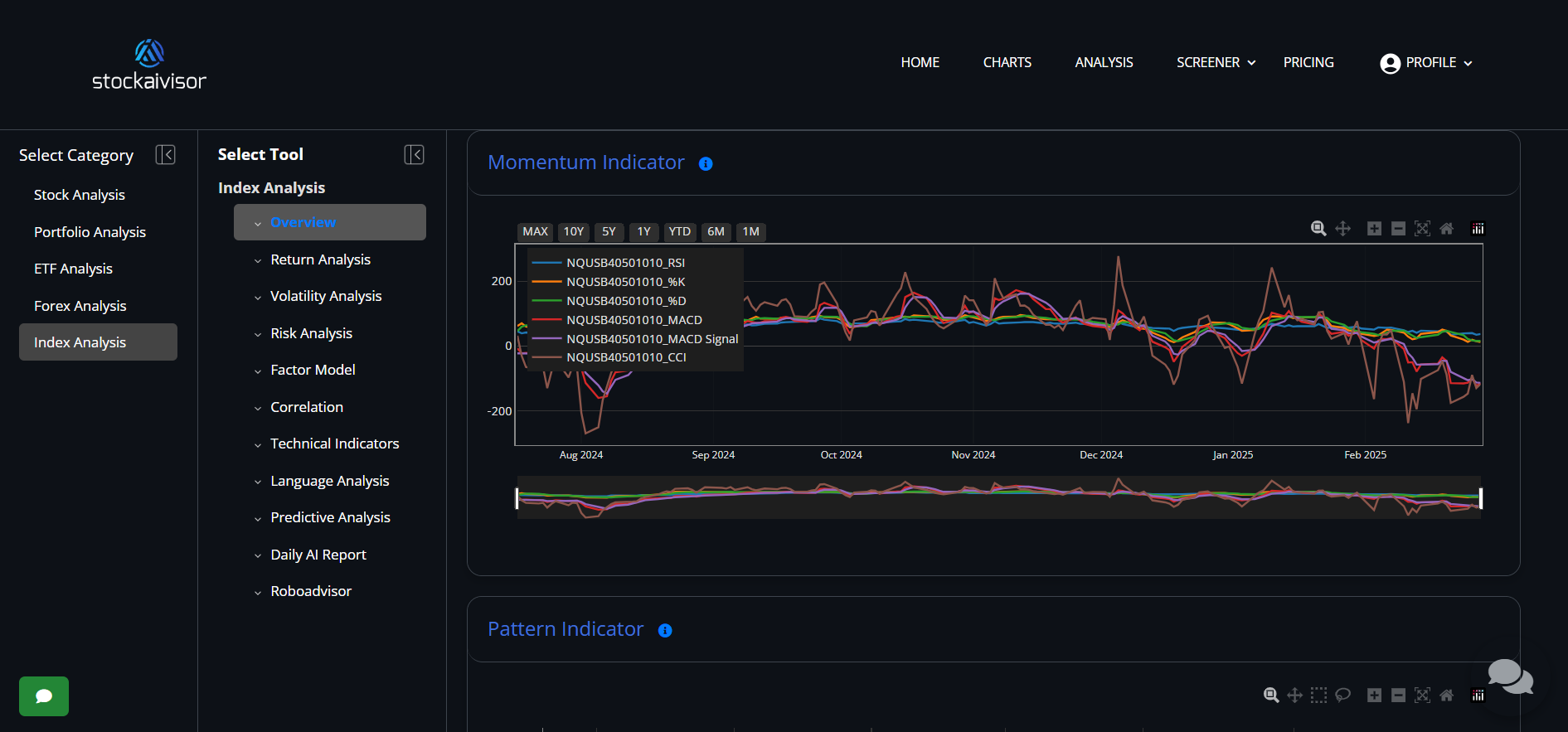The height and width of the screenshot is (732, 1568).
Task: Click the Momentum chart zoom tool icon
Action: coord(1318,229)
